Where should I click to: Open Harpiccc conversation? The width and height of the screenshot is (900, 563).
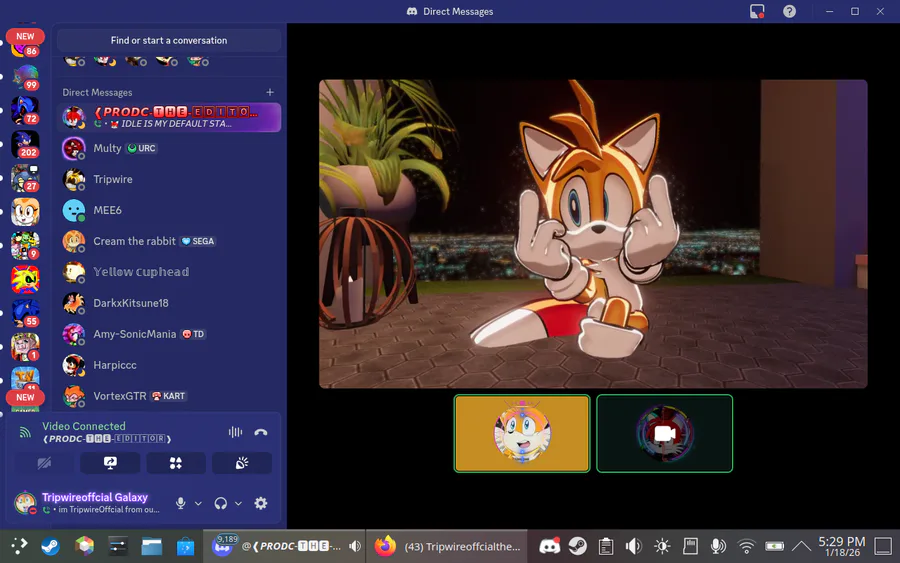coord(169,365)
